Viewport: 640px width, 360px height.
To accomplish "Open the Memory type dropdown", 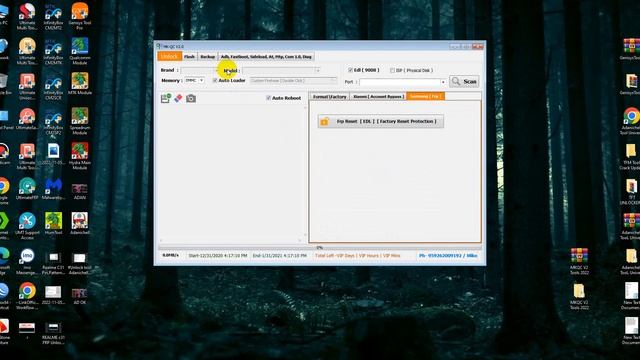I will tap(194, 80).
